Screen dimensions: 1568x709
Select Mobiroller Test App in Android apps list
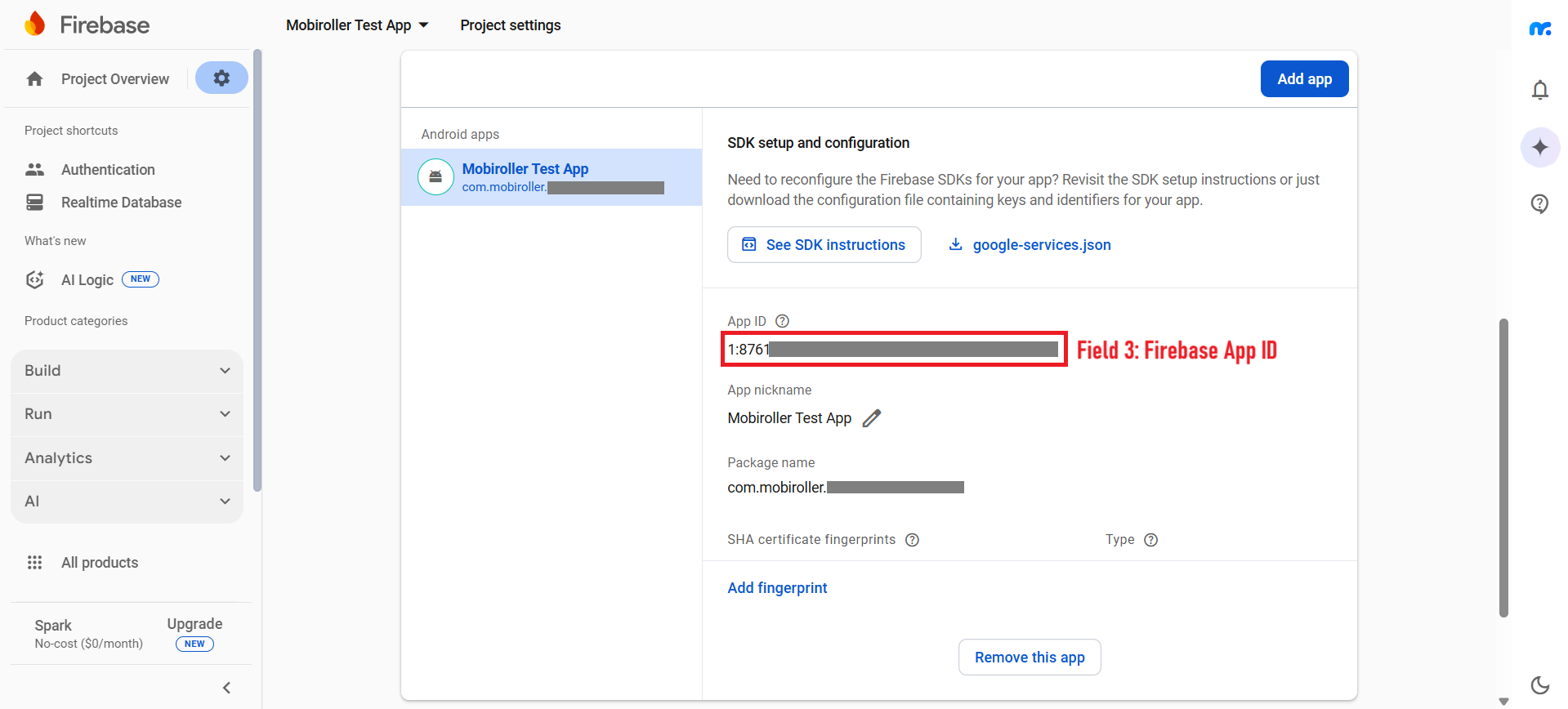[552, 177]
